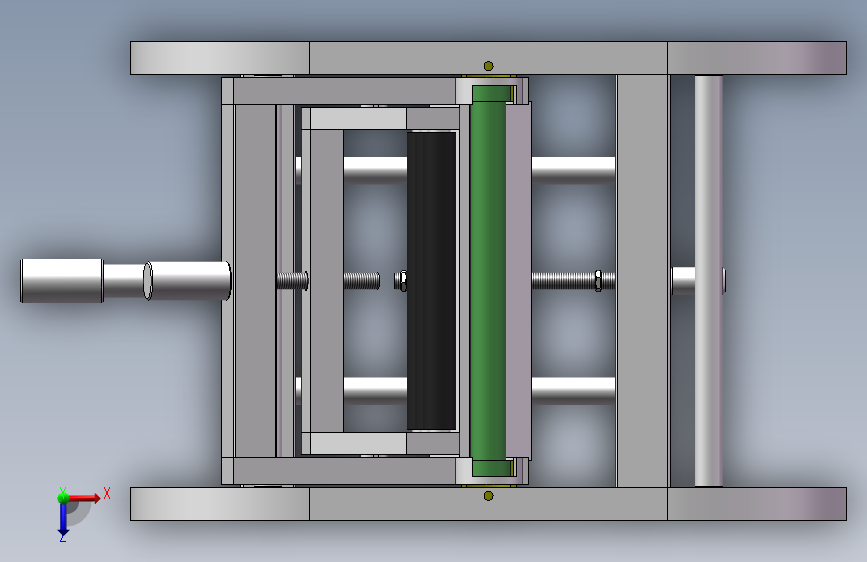The width and height of the screenshot is (867, 562).
Task: Click the green Y axis ball of the triad
Action: 63,497
